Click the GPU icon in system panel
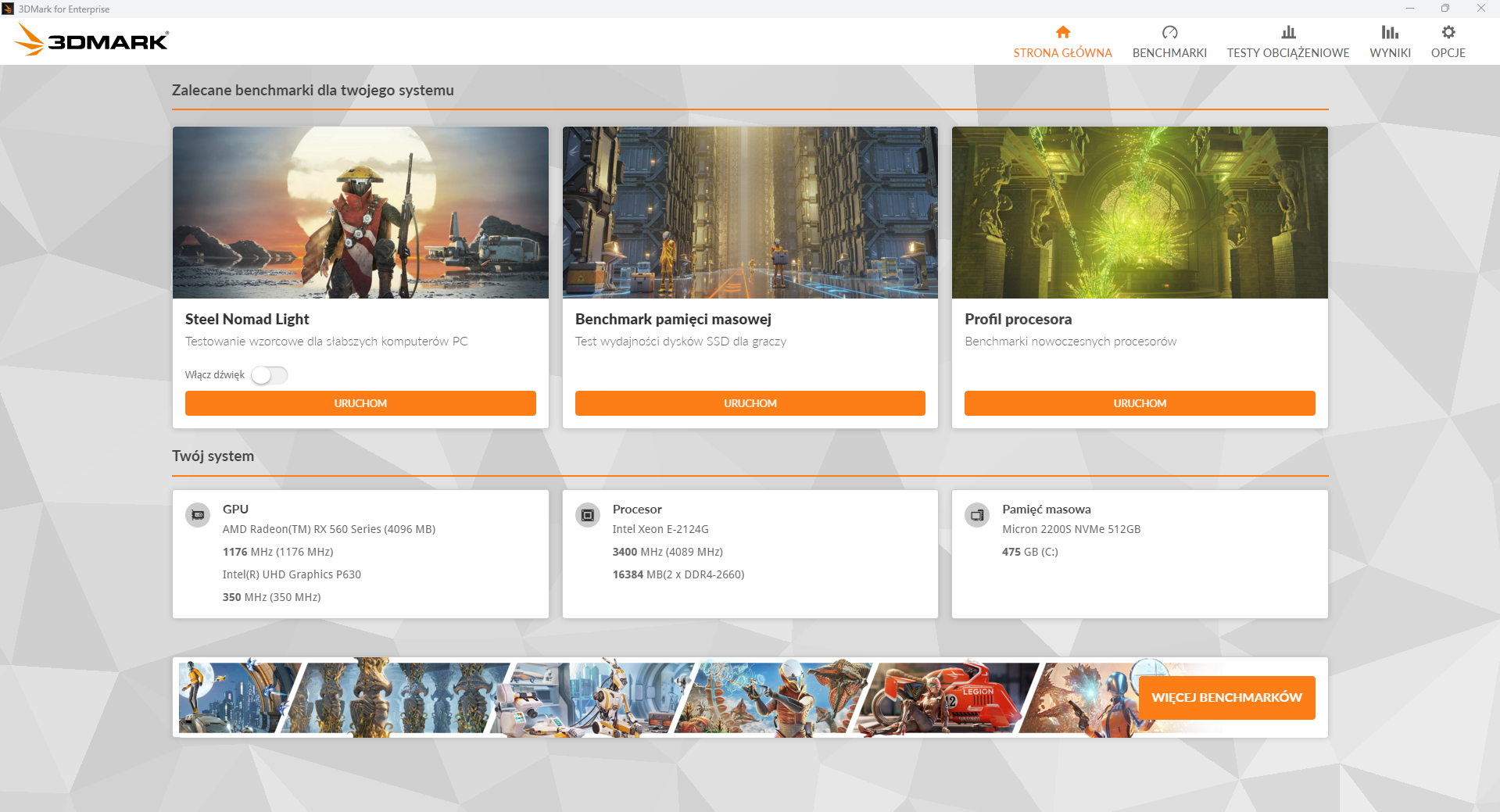 (198, 515)
